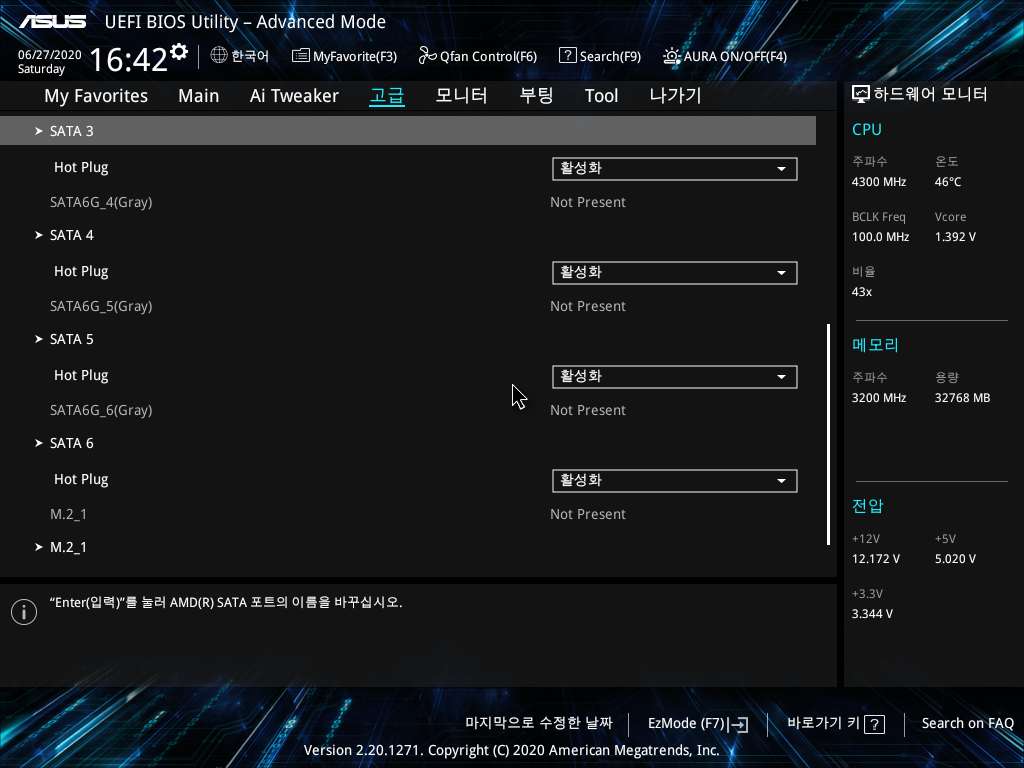This screenshot has height=768, width=1024.
Task: Click Not Present for SATA6G_6
Action: tap(588, 410)
